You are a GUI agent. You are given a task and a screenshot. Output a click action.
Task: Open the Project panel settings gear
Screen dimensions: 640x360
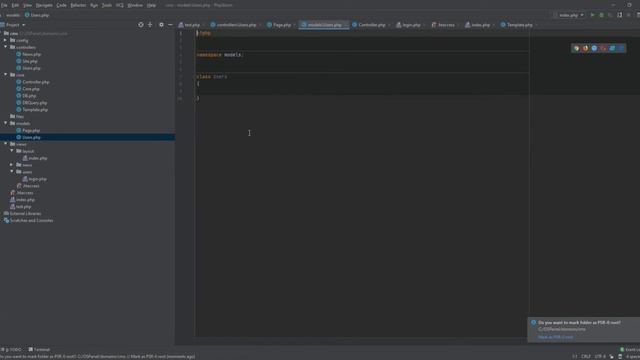pos(161,25)
